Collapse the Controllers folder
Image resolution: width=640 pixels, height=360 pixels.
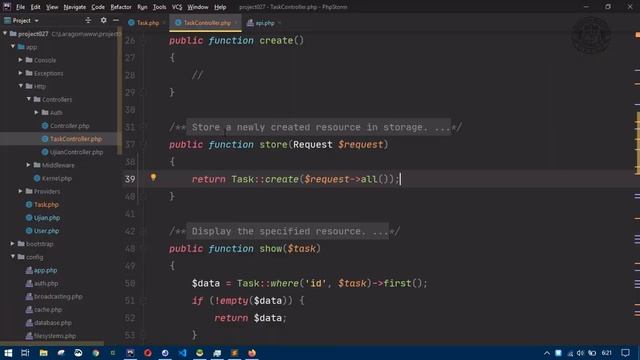[29, 99]
